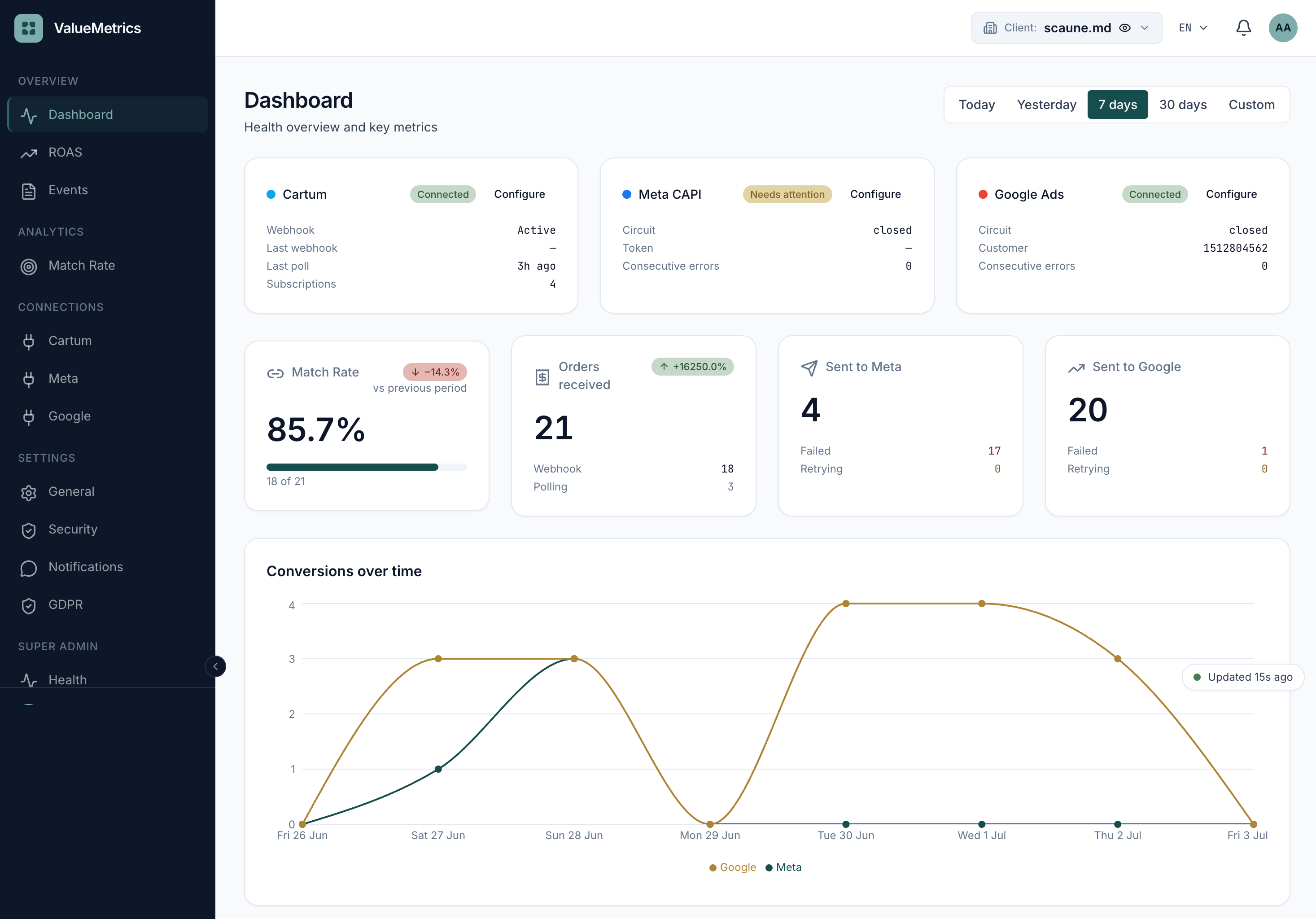Viewport: 1316px width, 919px height.
Task: Open the notifications bell in header
Action: [1243, 28]
